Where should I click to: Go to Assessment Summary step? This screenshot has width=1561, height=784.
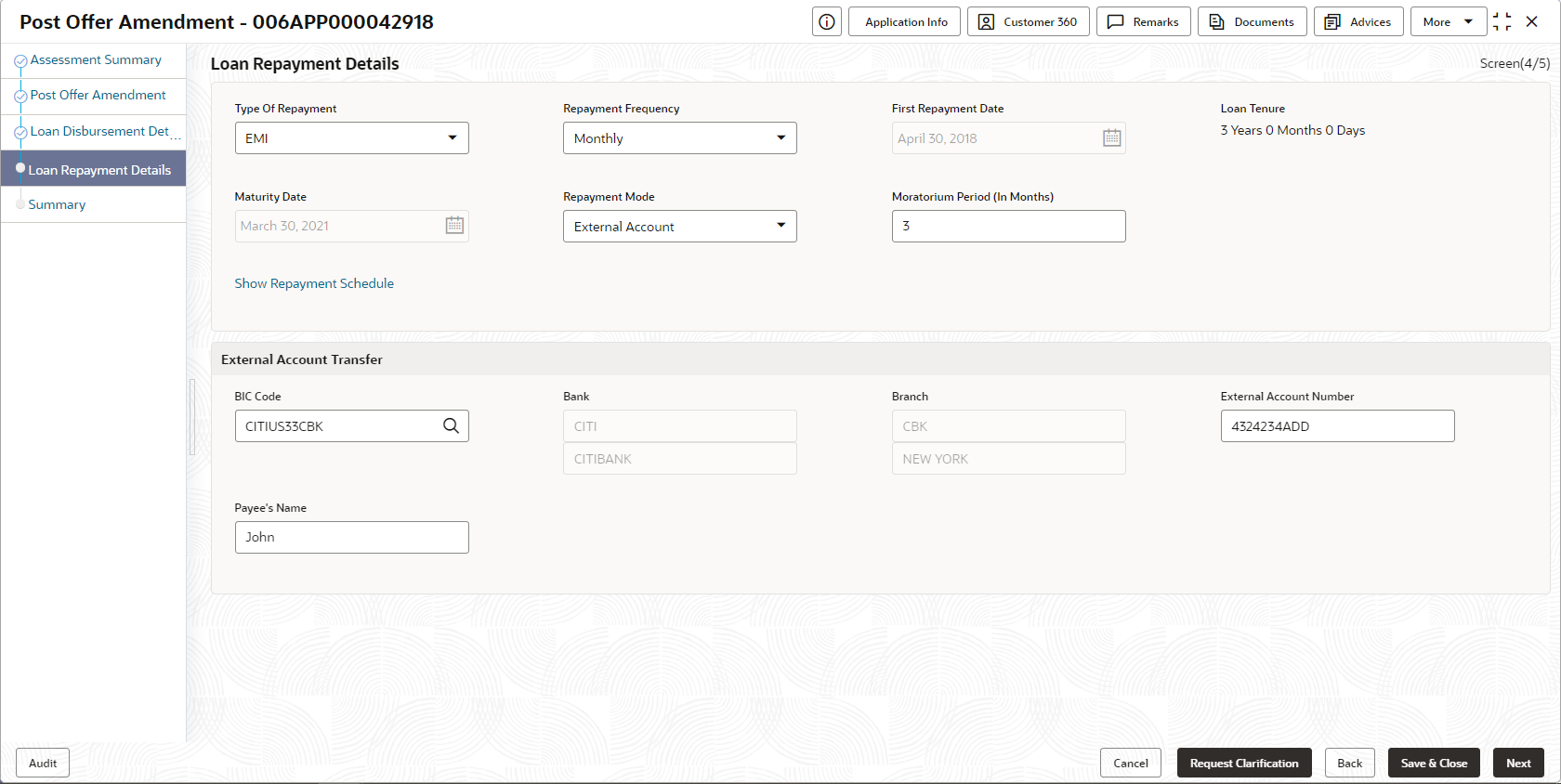point(96,60)
